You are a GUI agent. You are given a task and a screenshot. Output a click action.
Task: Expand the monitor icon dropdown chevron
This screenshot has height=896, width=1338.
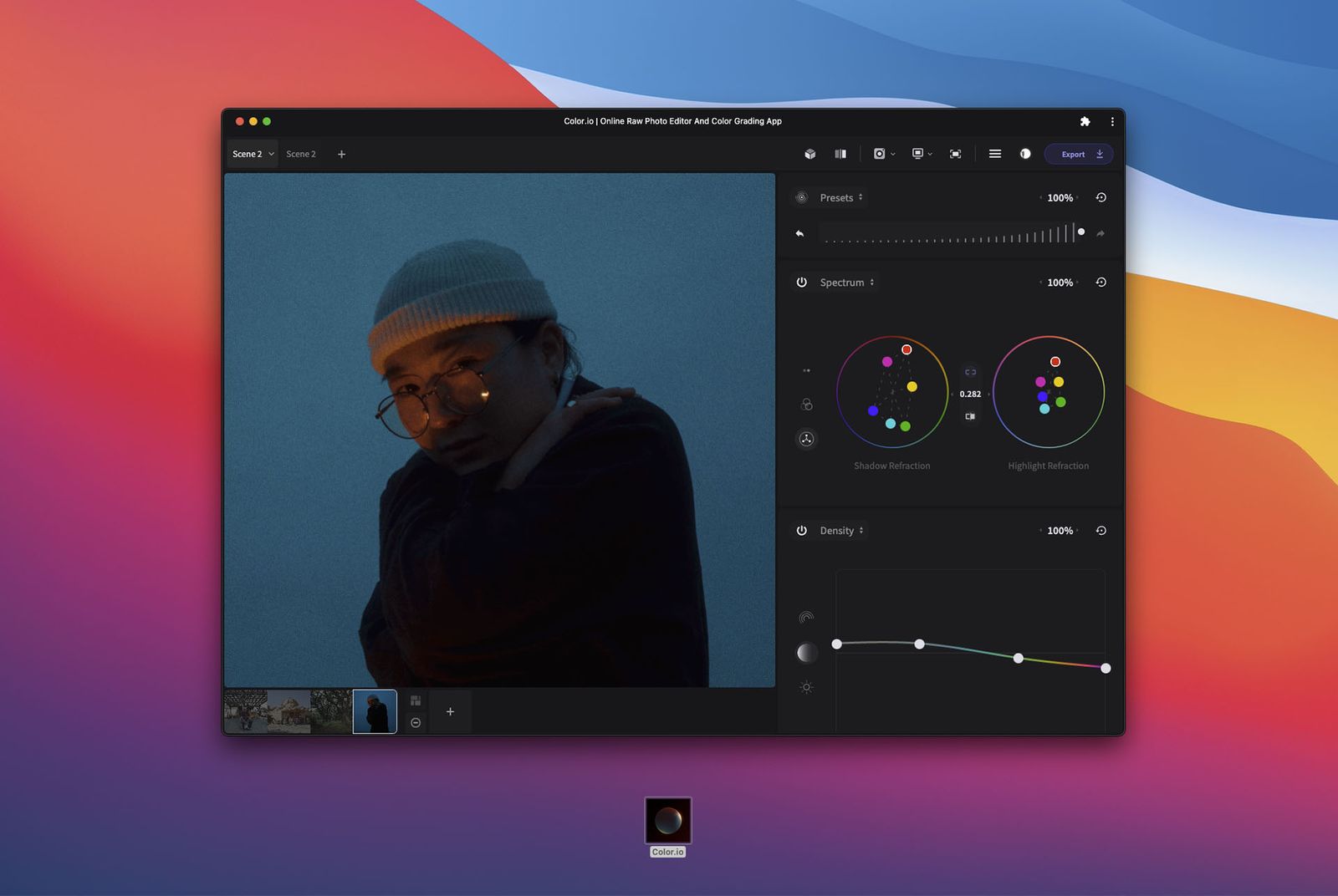click(x=930, y=155)
